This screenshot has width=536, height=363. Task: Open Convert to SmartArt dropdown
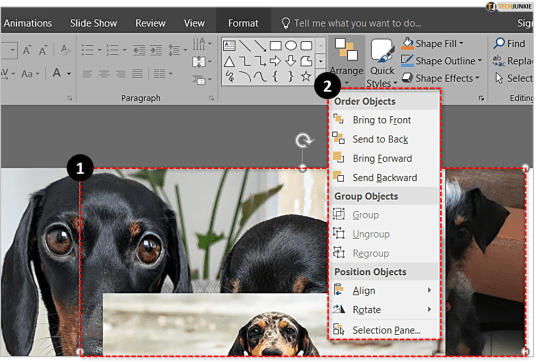pos(202,80)
